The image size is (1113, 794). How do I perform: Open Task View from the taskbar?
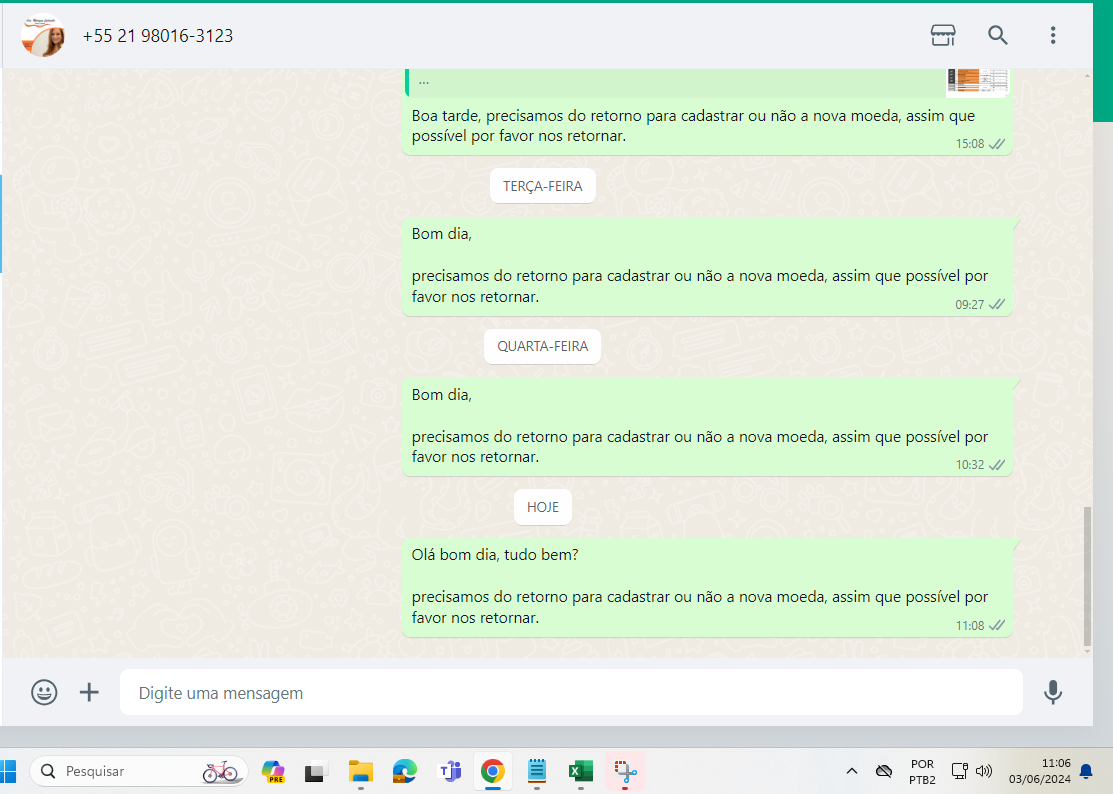click(x=316, y=771)
